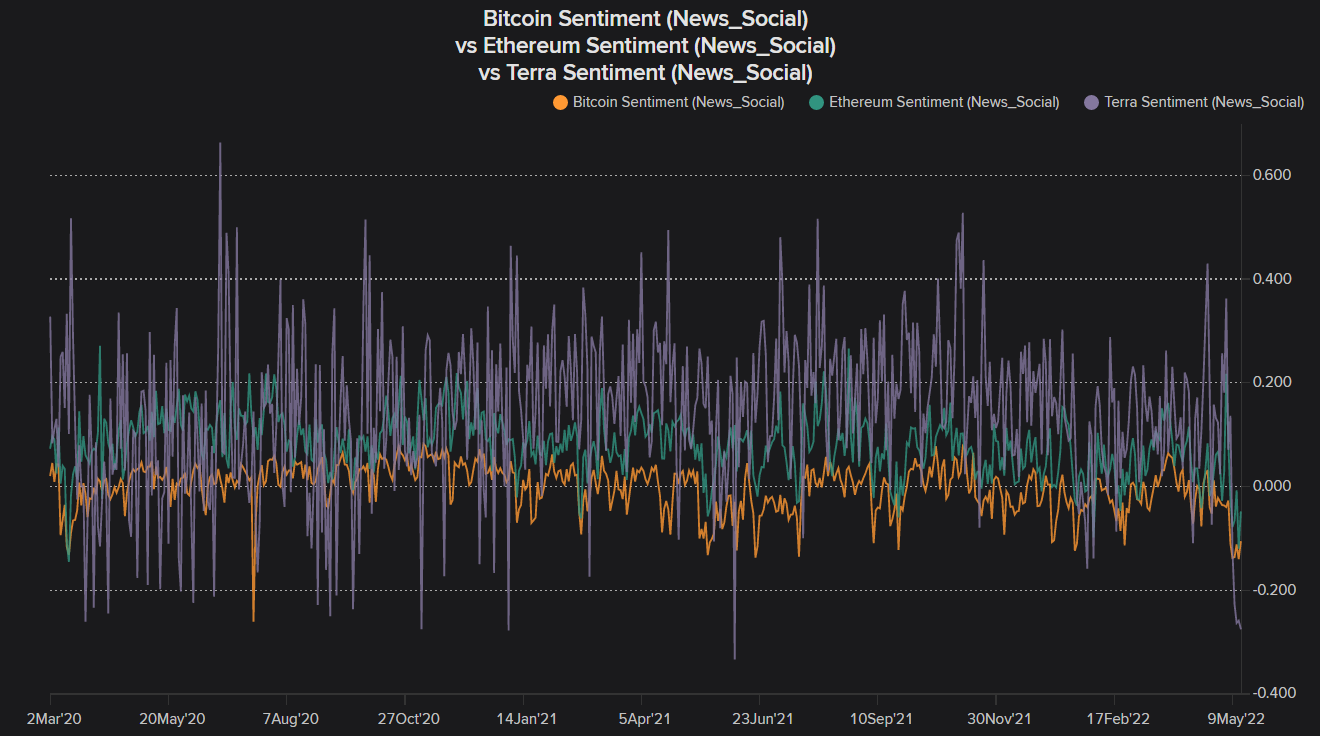The image size is (1320, 736).
Task: Click the 30Nov'21 x-axis date label
Action: coord(999,718)
